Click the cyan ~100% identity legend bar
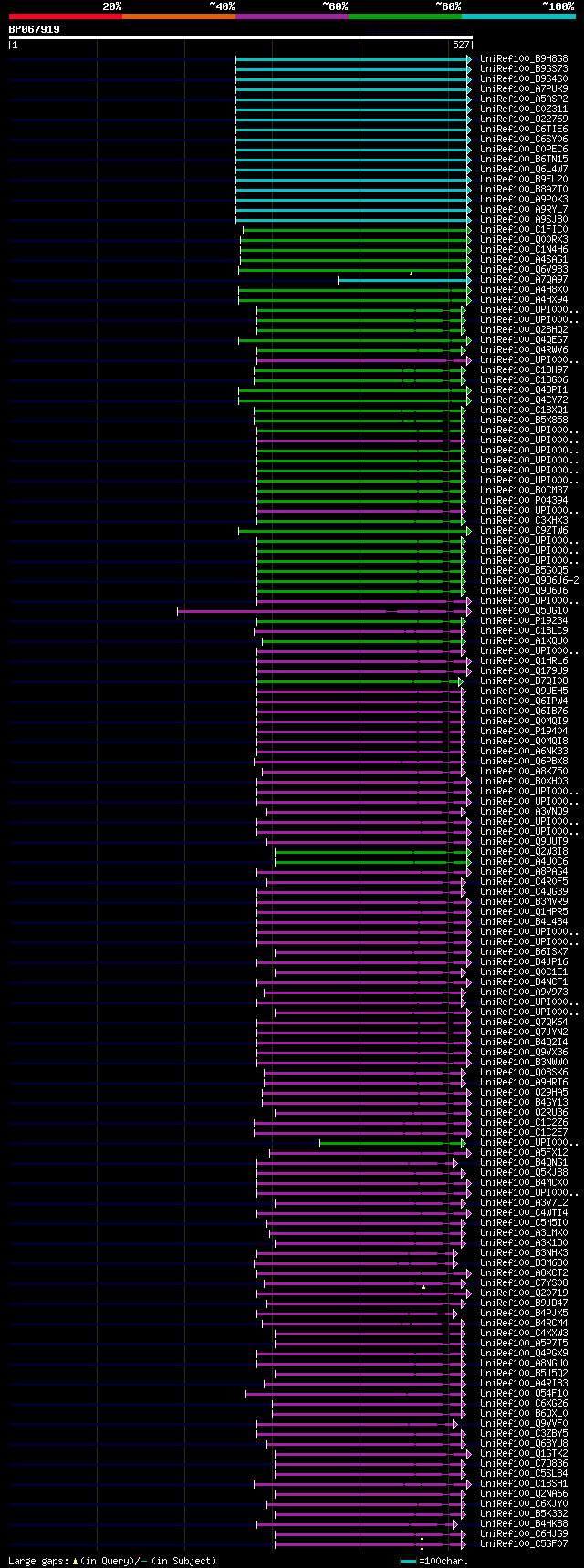584x1568 pixels. (518, 16)
